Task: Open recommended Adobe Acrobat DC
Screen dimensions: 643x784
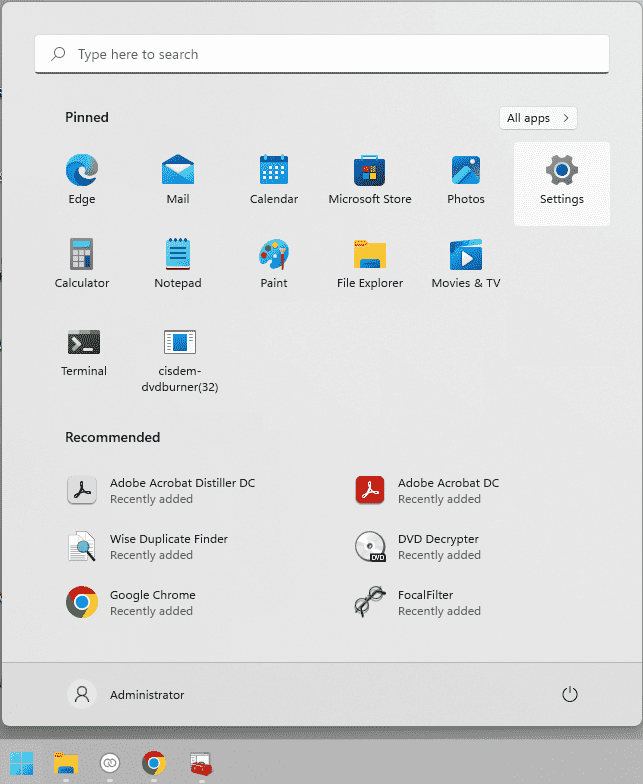Action: [x=427, y=490]
